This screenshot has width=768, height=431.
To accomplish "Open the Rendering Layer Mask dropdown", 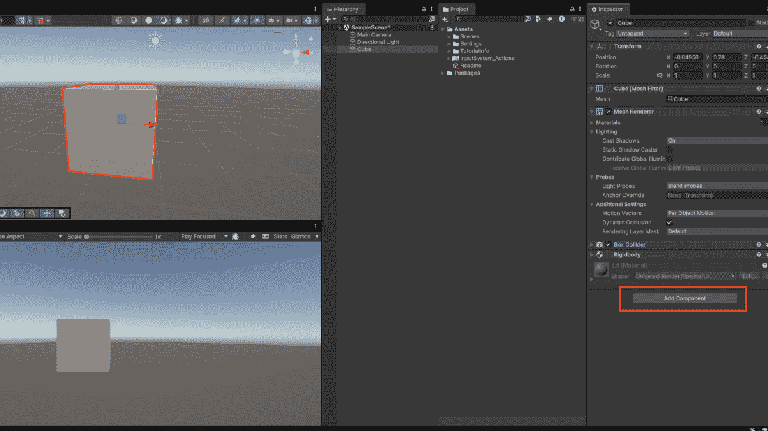I will click(717, 231).
